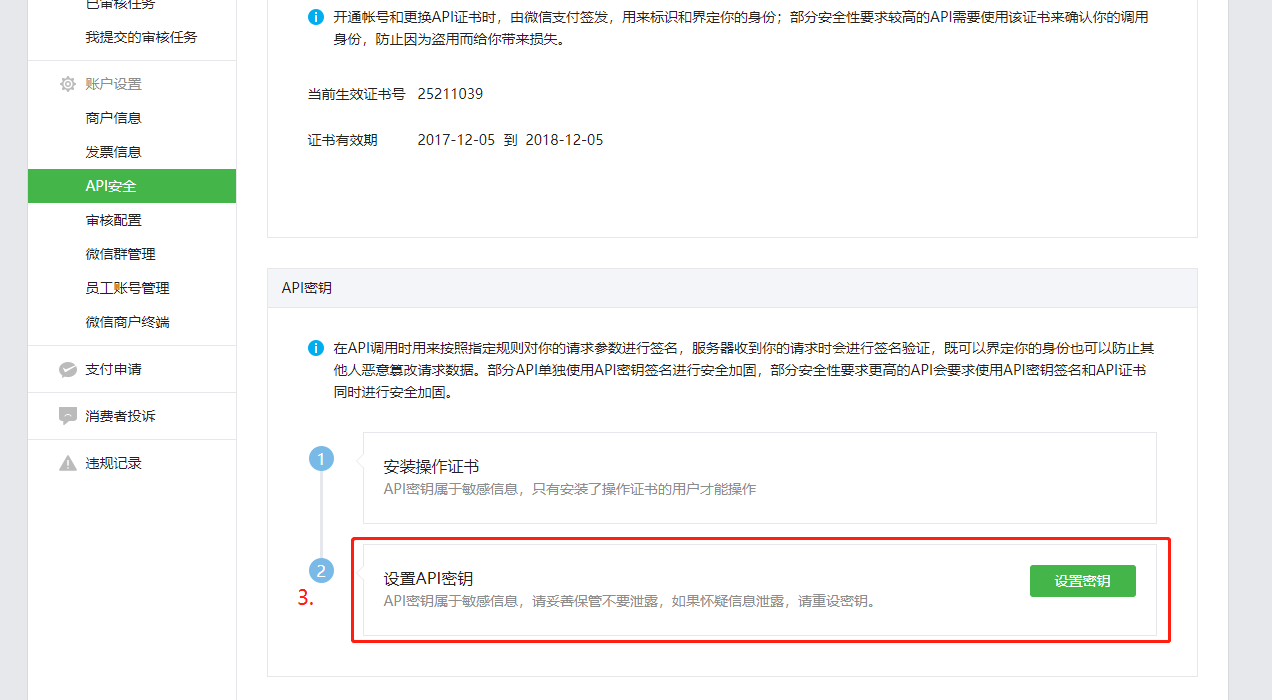Select the highlighted API安全 menu item
This screenshot has width=1272, height=700.
(111, 186)
